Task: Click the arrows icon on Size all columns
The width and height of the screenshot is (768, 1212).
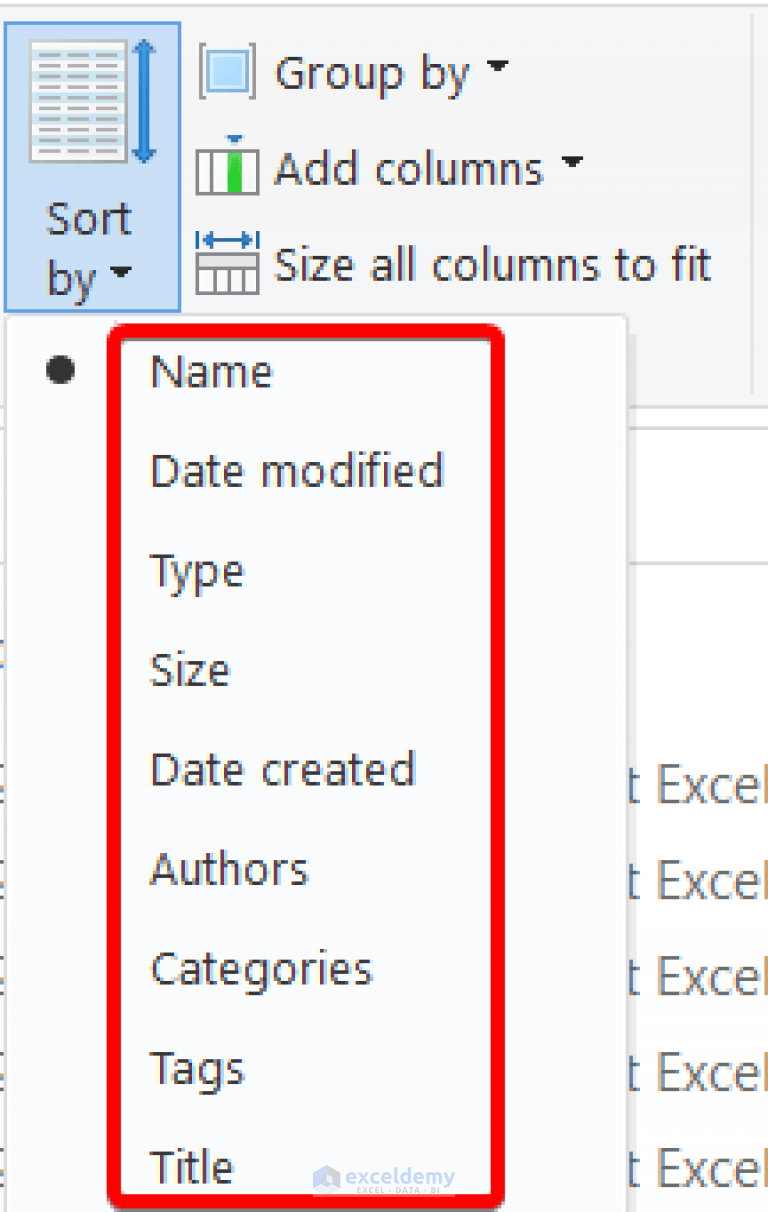Action: click(x=227, y=240)
